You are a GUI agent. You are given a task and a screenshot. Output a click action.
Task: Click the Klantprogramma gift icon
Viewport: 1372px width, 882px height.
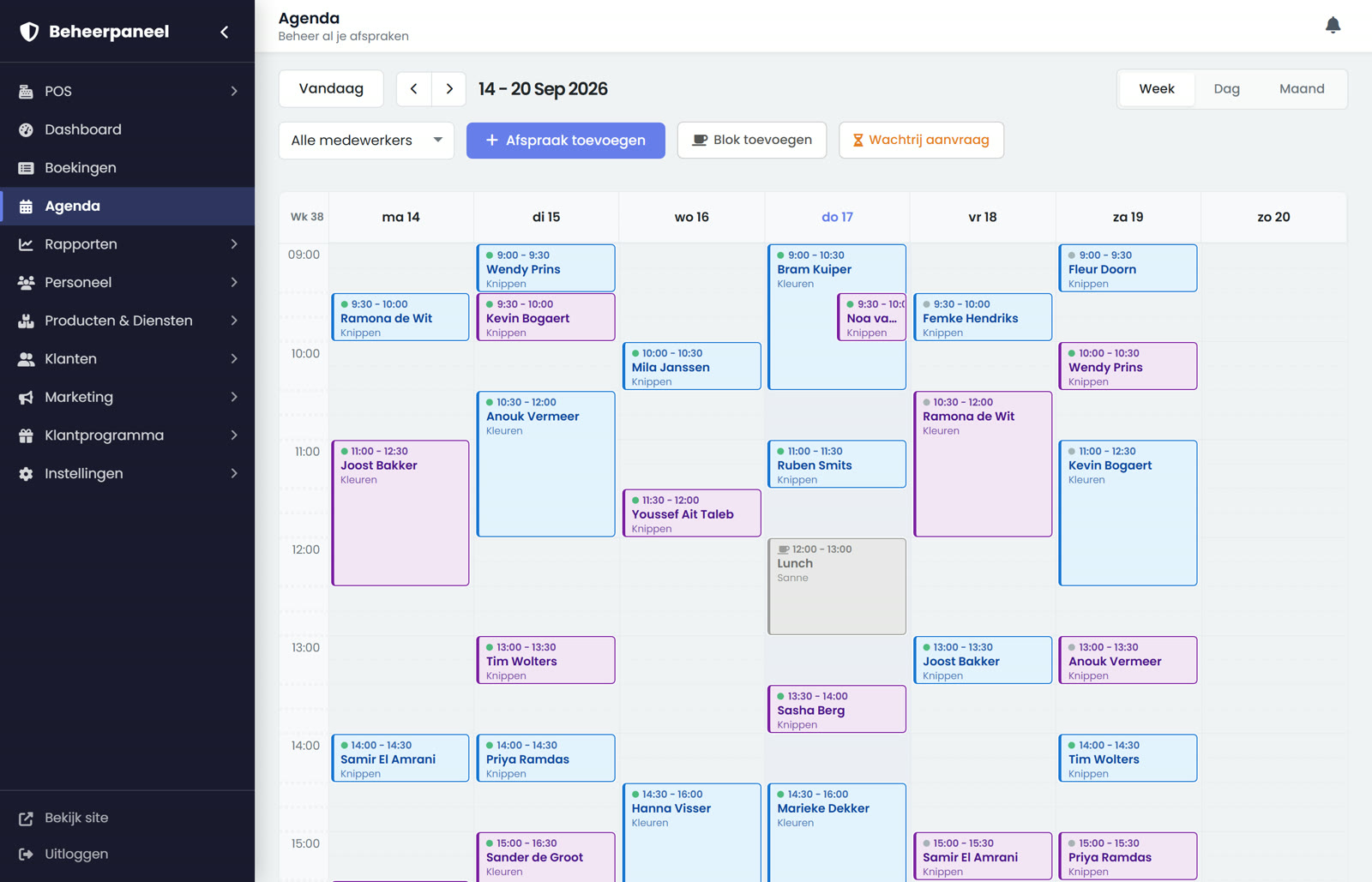click(26, 435)
